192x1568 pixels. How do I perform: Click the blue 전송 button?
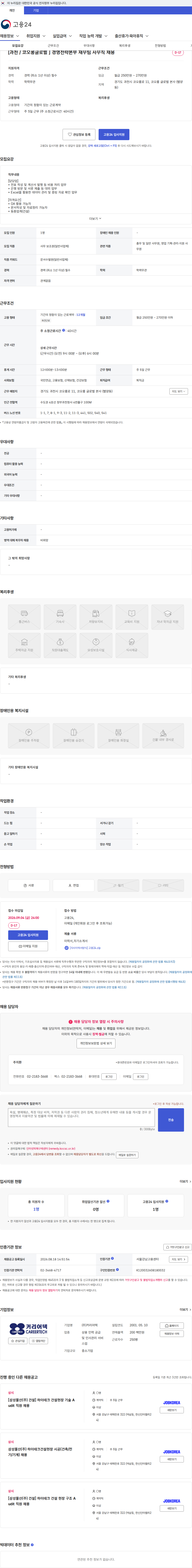point(171,1120)
